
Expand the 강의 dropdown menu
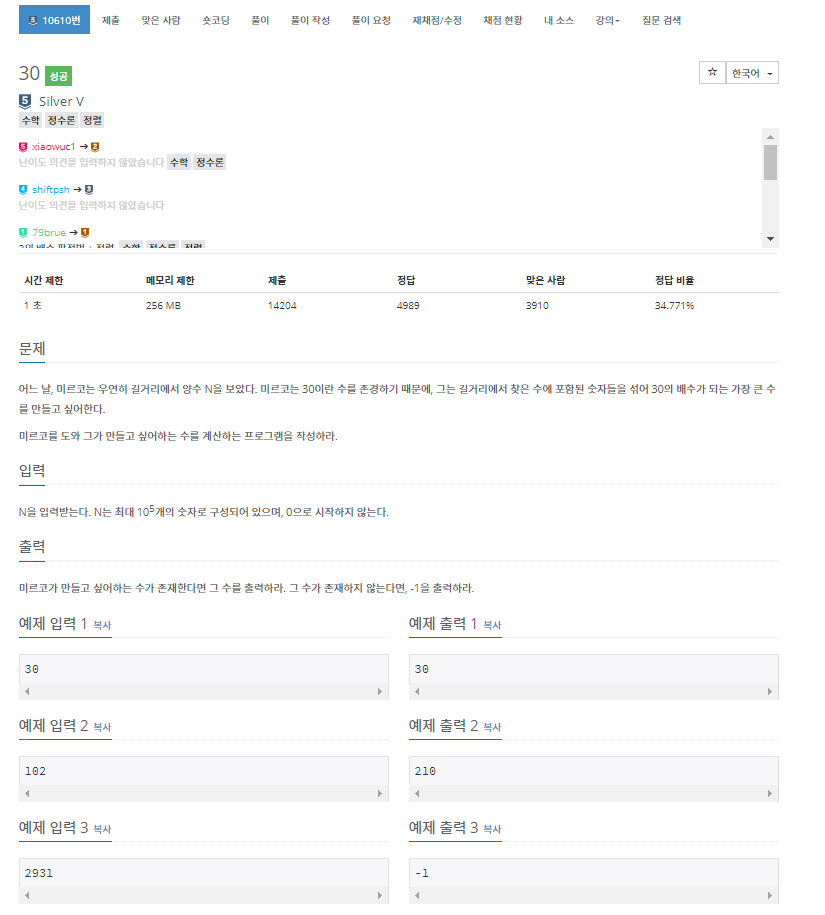[x=607, y=20]
